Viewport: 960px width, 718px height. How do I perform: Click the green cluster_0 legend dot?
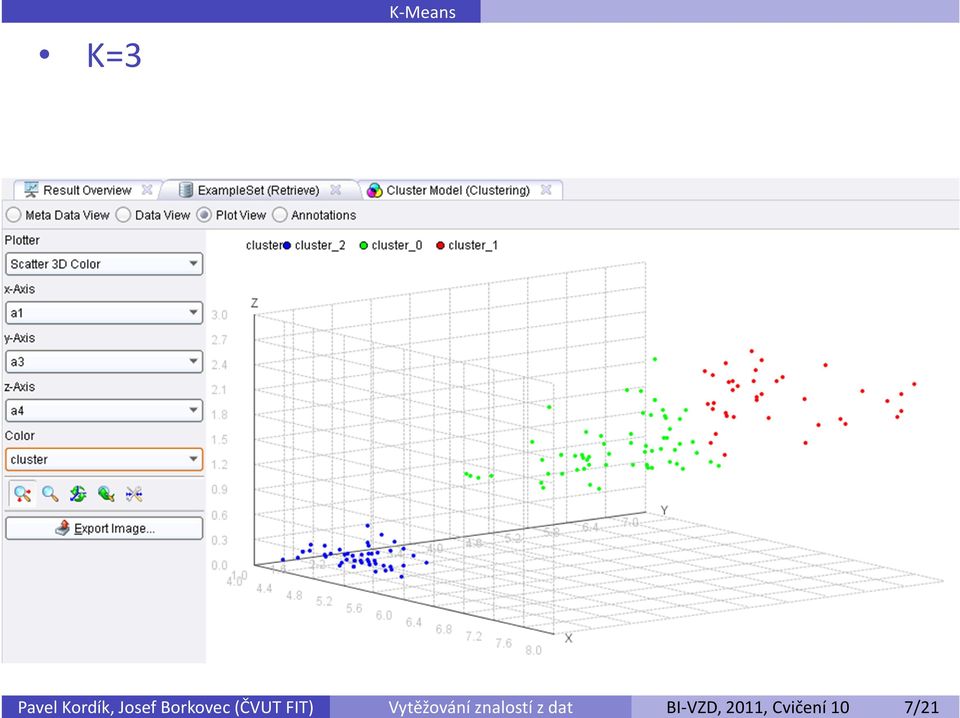click(364, 245)
